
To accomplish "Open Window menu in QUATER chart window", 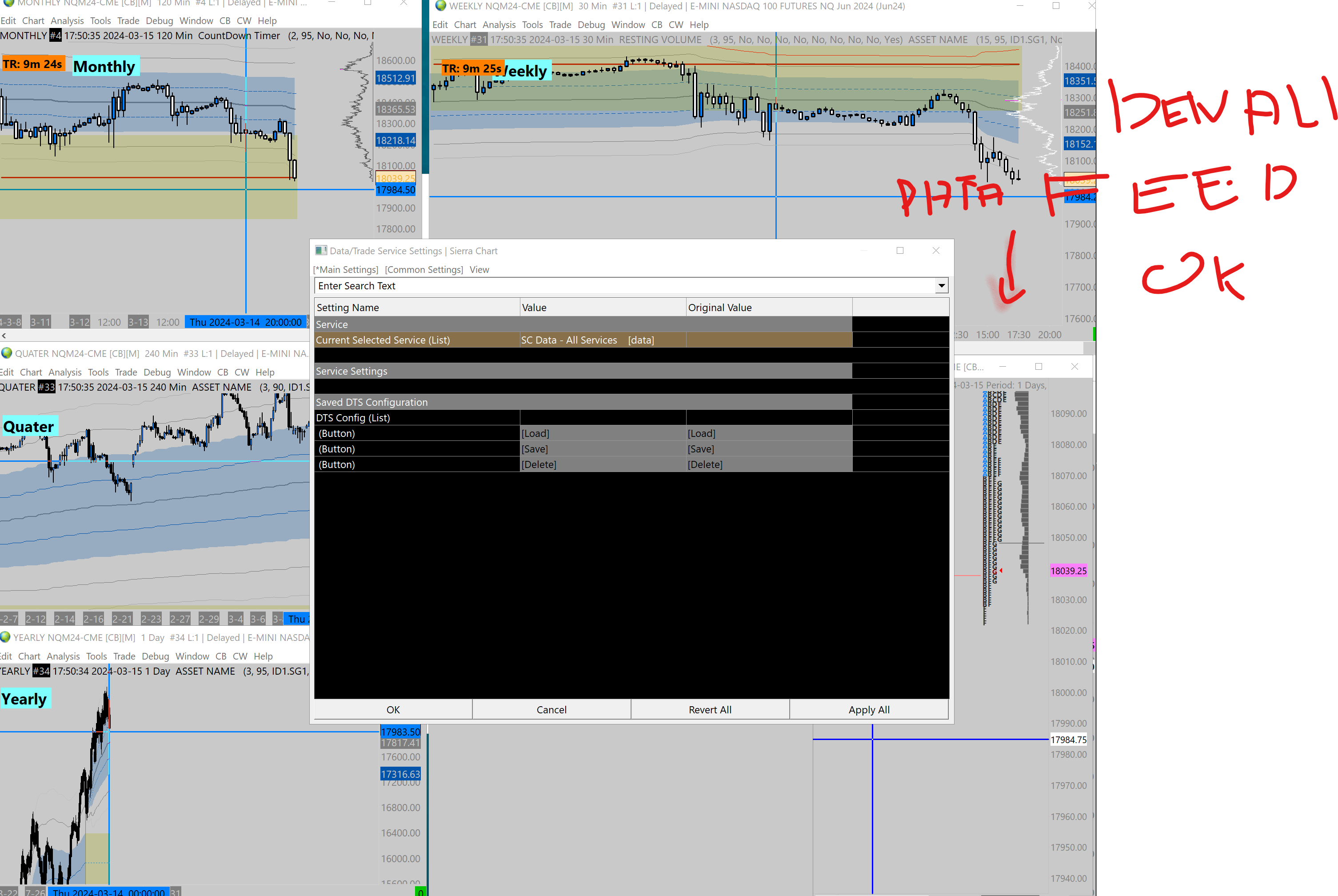I will [x=194, y=372].
